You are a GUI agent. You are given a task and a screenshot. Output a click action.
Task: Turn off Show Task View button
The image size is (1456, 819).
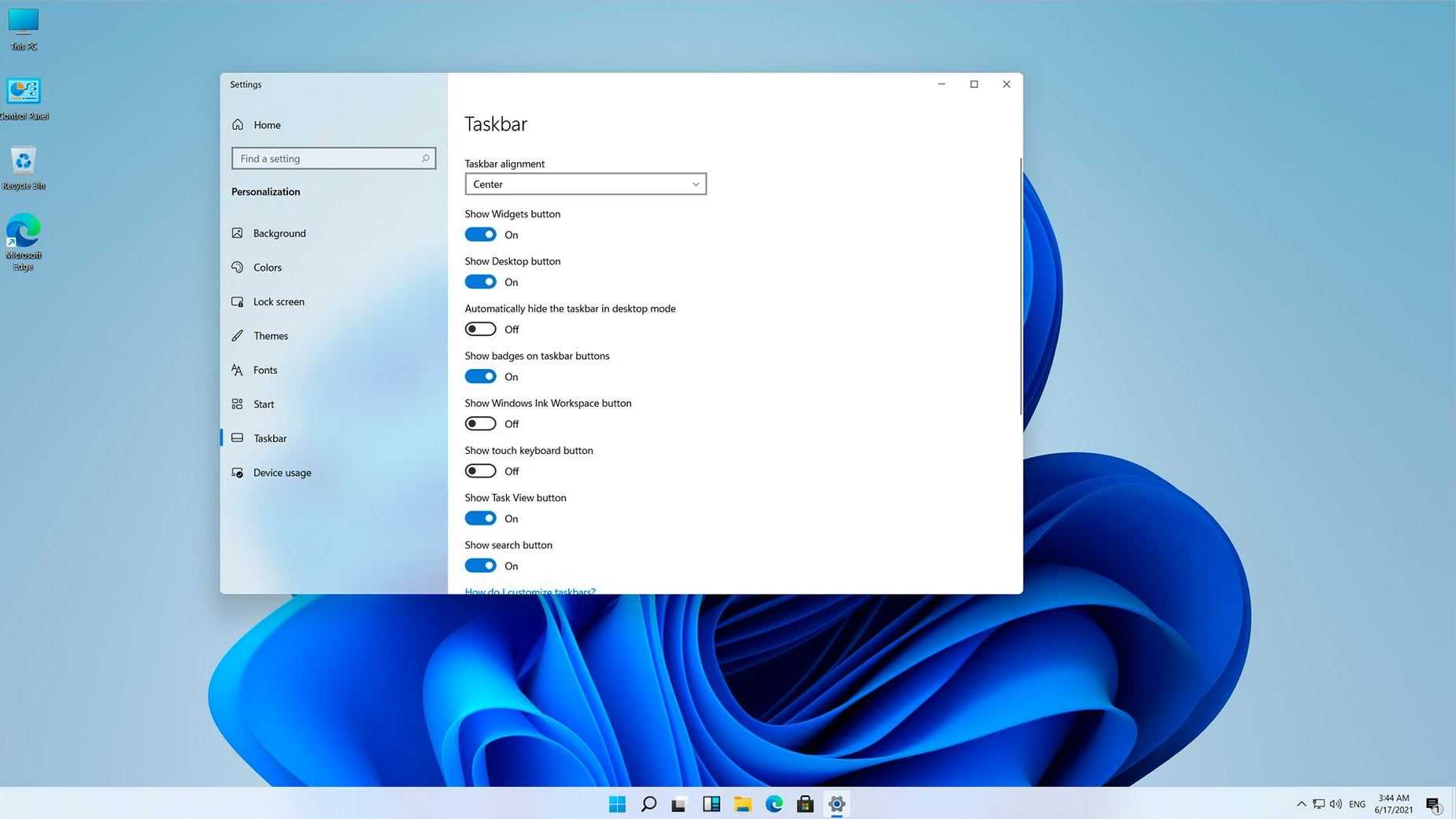[480, 518]
